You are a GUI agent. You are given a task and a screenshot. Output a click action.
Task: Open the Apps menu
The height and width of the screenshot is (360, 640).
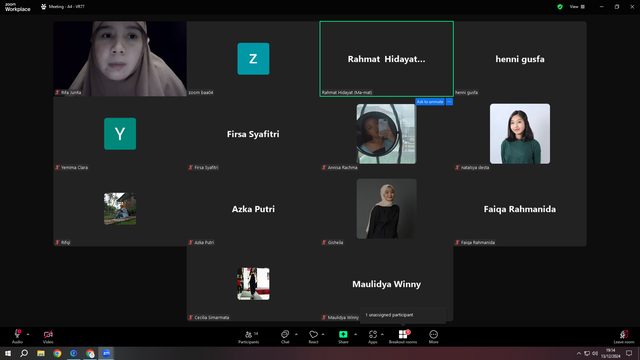(x=373, y=336)
